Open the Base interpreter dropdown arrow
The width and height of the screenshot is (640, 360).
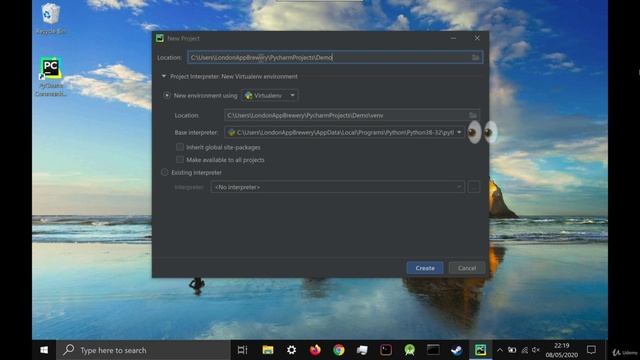(459, 132)
